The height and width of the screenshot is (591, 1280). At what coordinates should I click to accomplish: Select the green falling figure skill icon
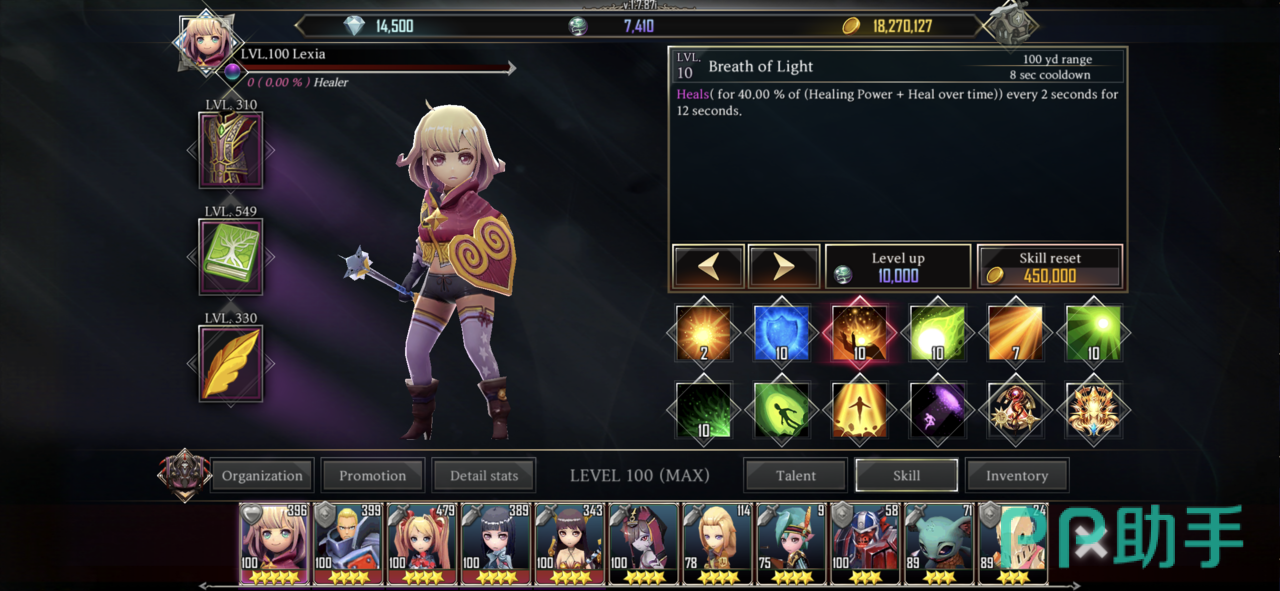tap(781, 411)
